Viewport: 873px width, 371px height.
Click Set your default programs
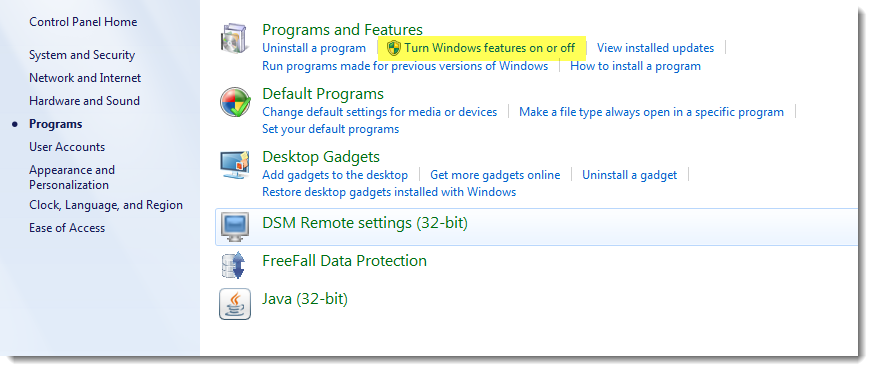331,129
